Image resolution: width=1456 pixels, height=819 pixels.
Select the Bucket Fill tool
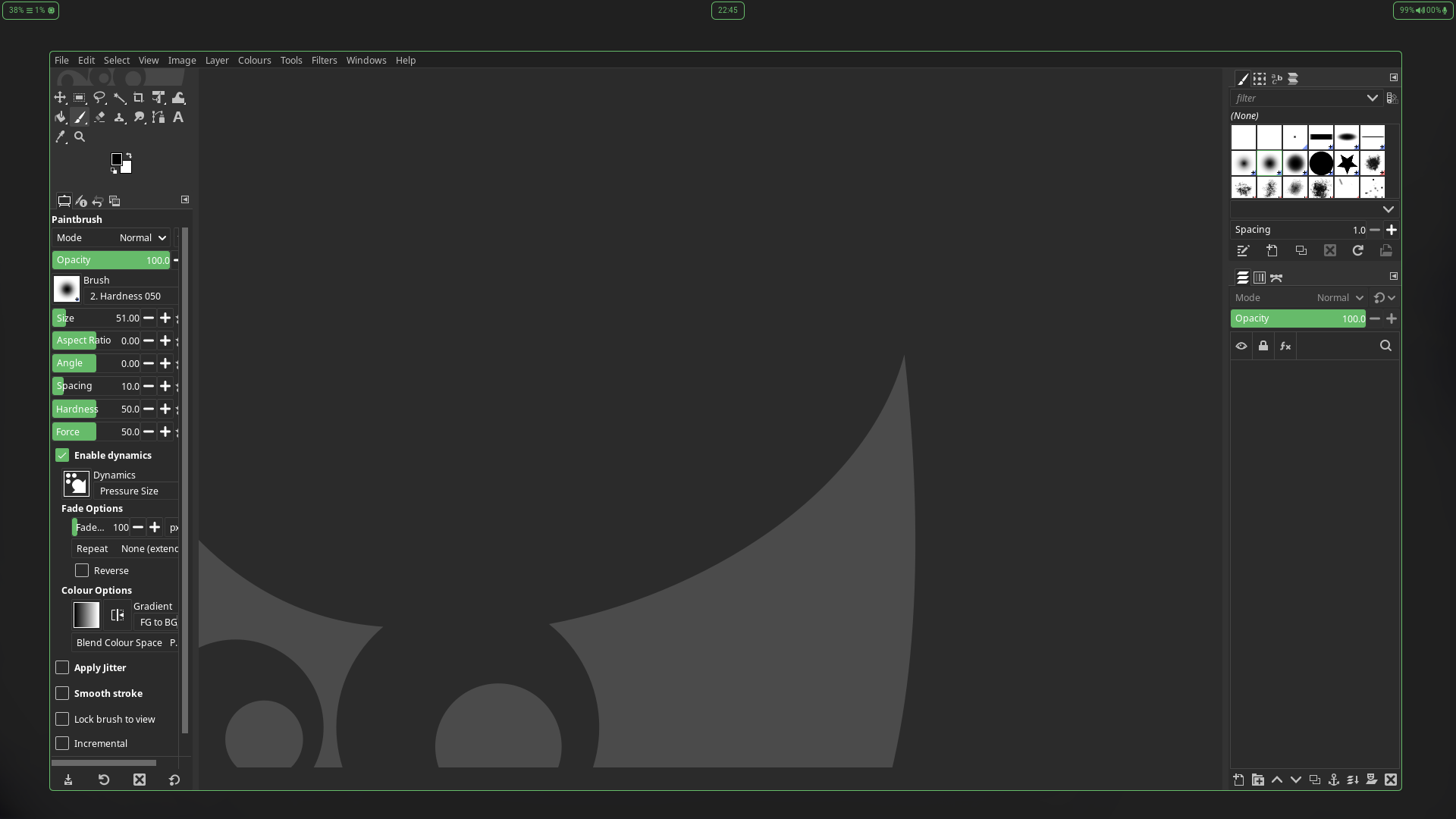coord(60,118)
